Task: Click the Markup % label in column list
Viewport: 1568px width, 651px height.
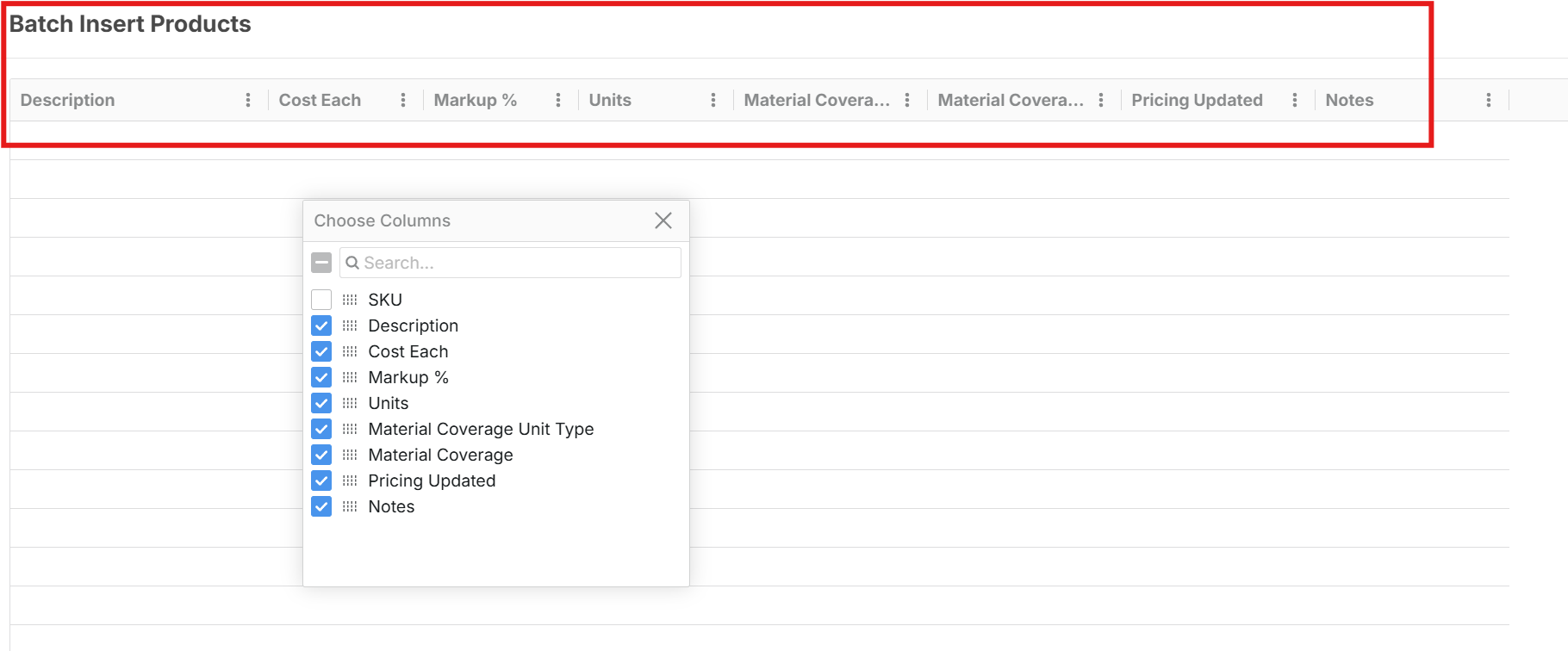Action: (x=408, y=377)
